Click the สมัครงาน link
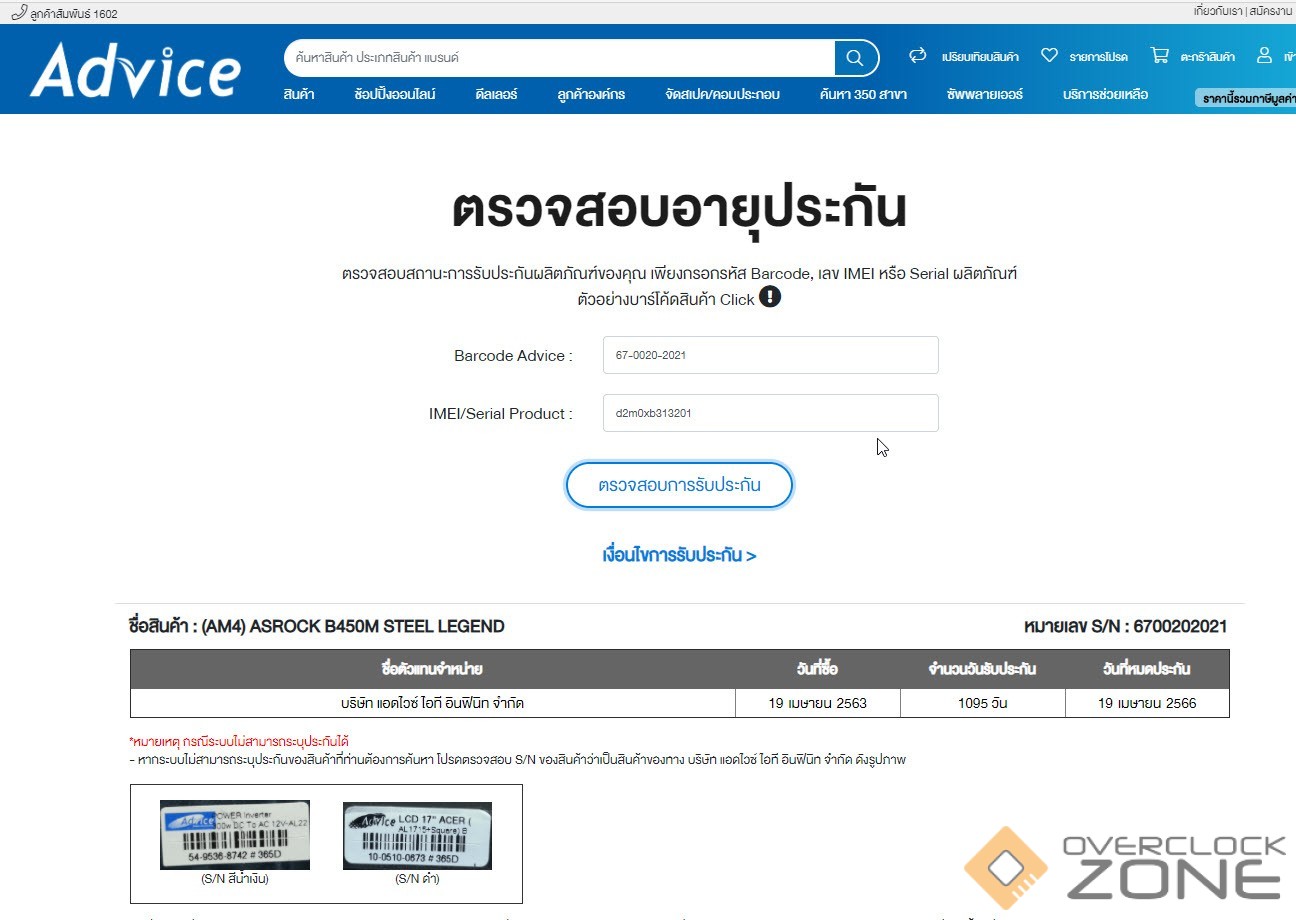Viewport: 1296px width, 920px height. pyautogui.click(x=1270, y=12)
